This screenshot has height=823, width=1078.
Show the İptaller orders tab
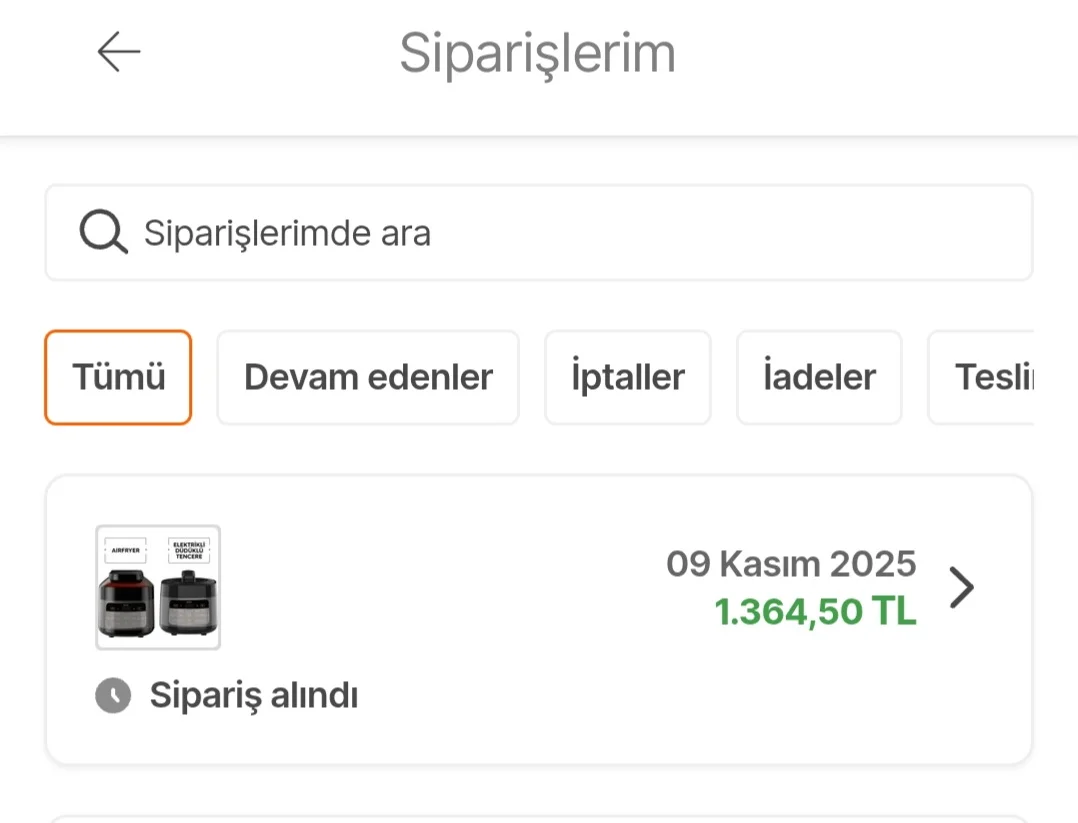(x=628, y=377)
